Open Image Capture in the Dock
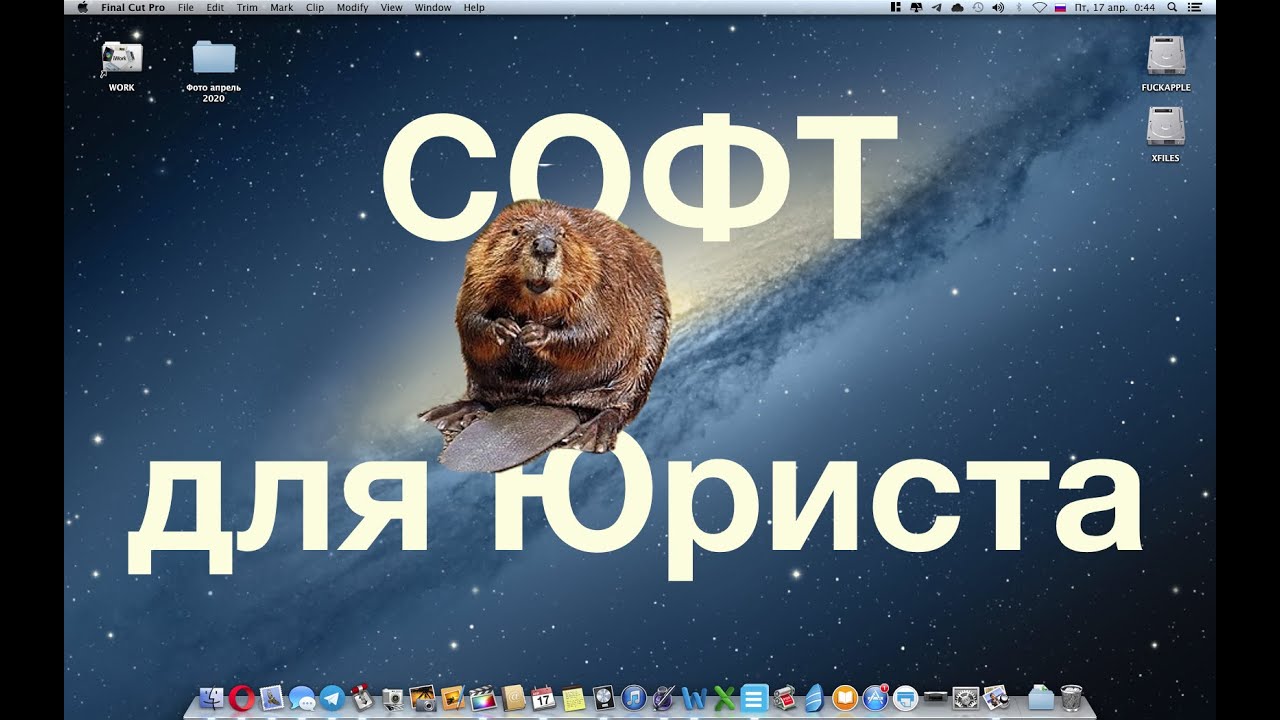Viewport: 1280px width, 720px height. (x=393, y=698)
